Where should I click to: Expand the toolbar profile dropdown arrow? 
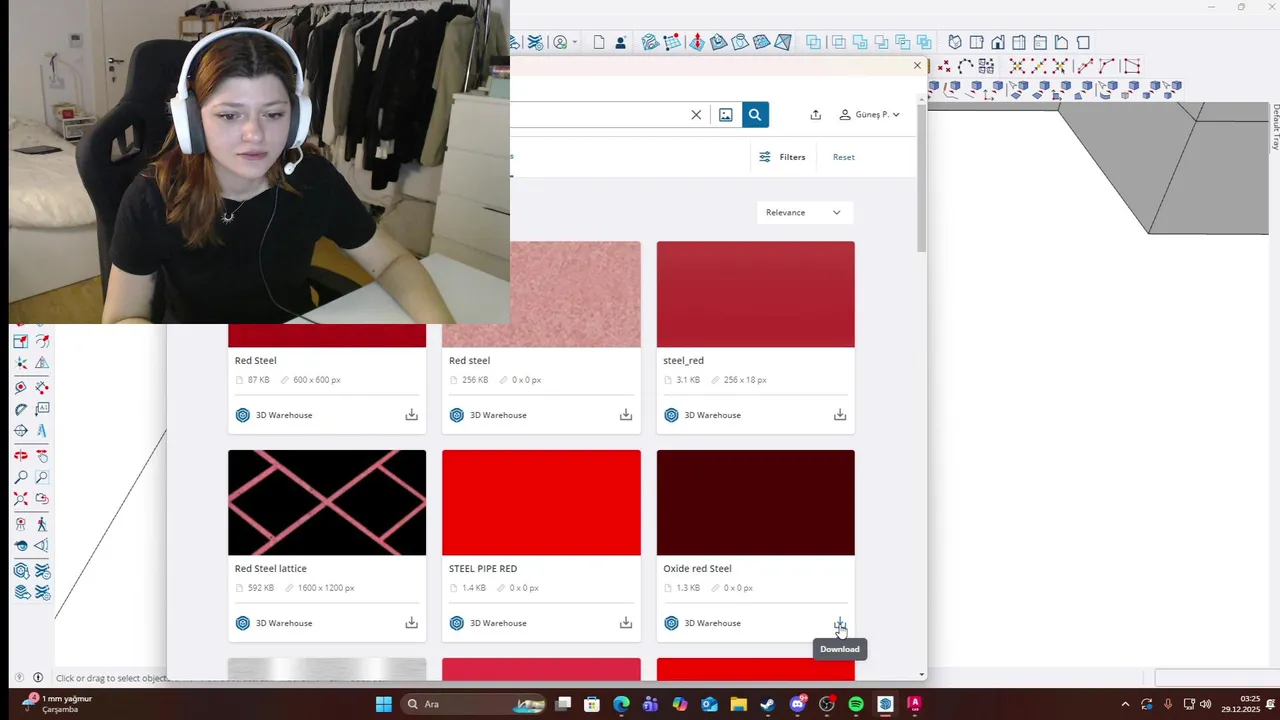(x=575, y=43)
